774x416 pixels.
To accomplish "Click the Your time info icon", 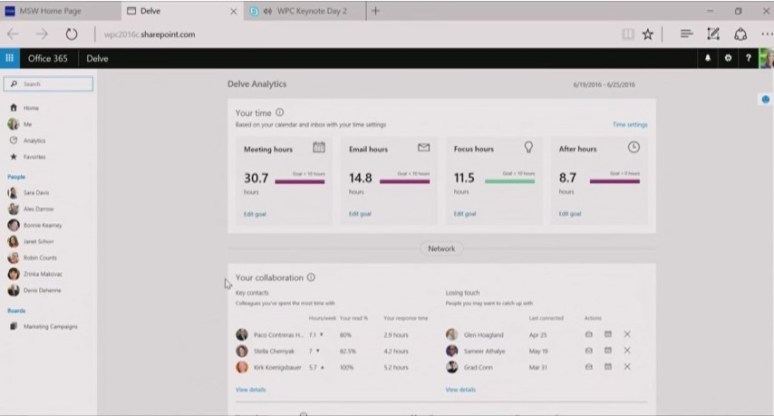I will [279, 113].
